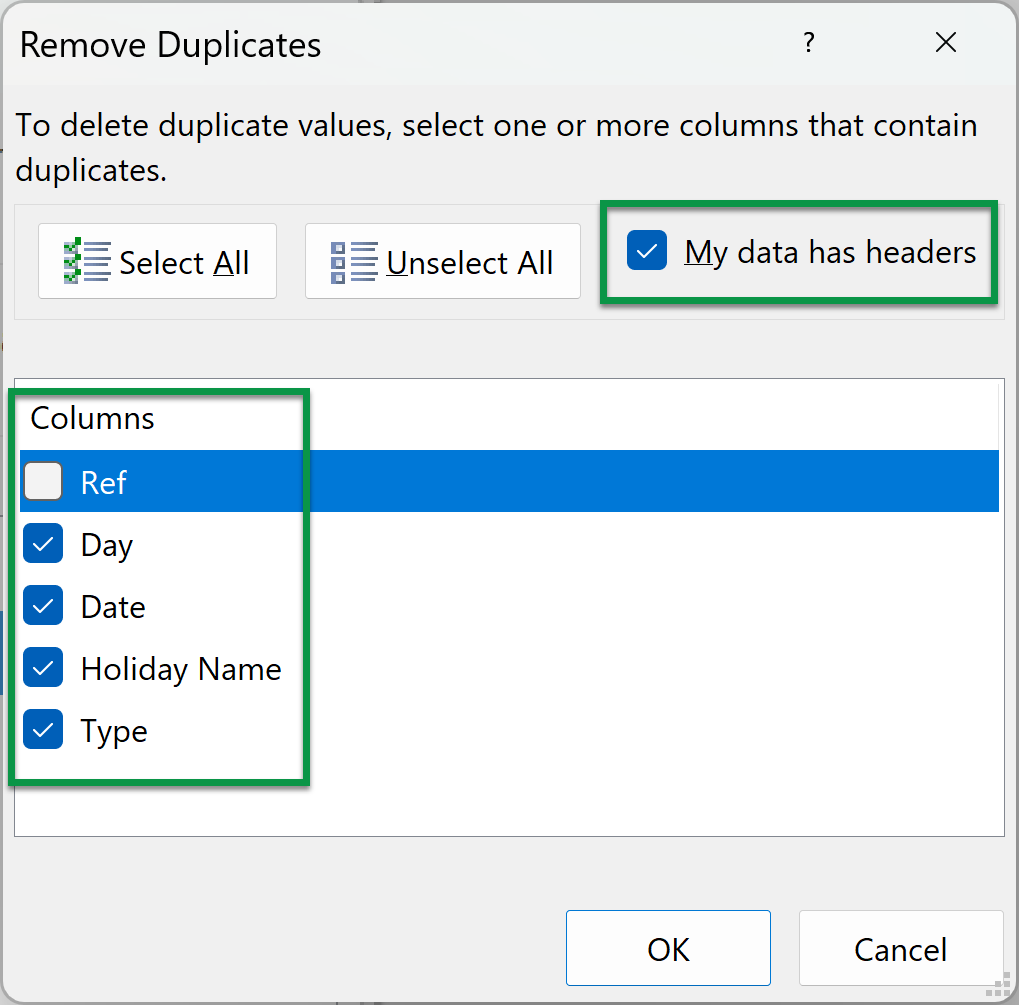This screenshot has width=1019, height=1005.
Task: Select the highlighted Ref row text
Action: point(104,483)
